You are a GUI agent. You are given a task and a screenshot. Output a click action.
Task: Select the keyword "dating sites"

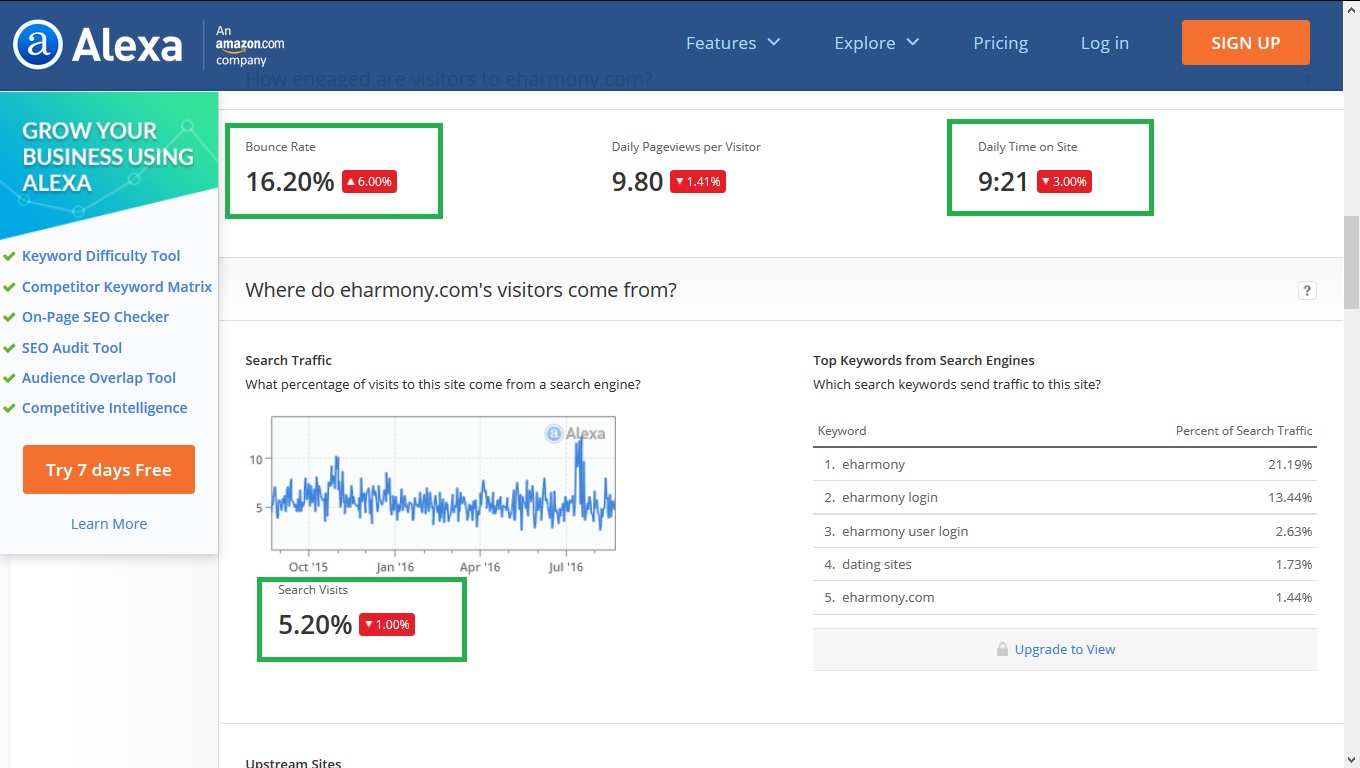(877, 564)
